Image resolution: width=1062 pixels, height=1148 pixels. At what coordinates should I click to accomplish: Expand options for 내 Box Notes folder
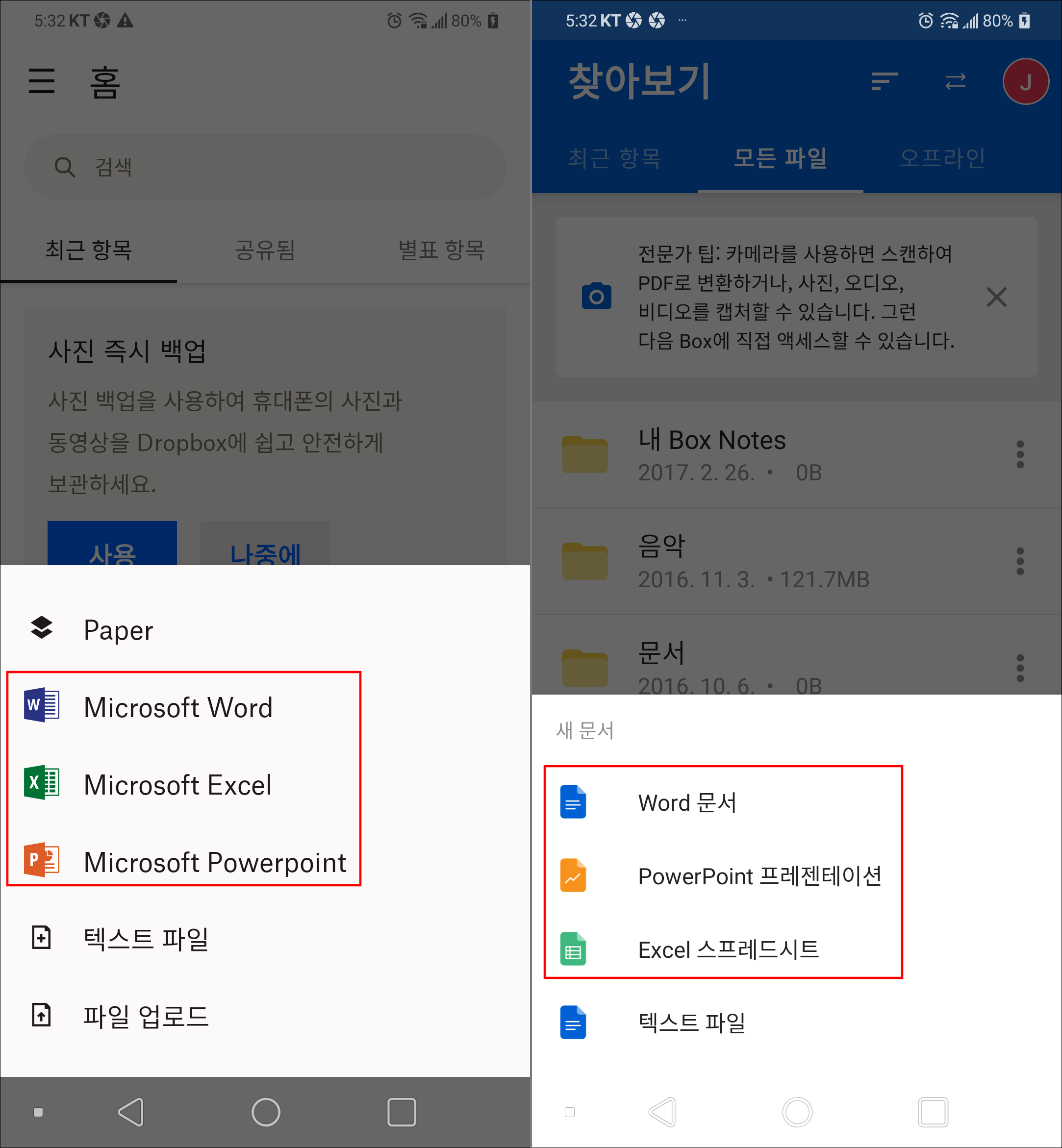pos(1020,454)
